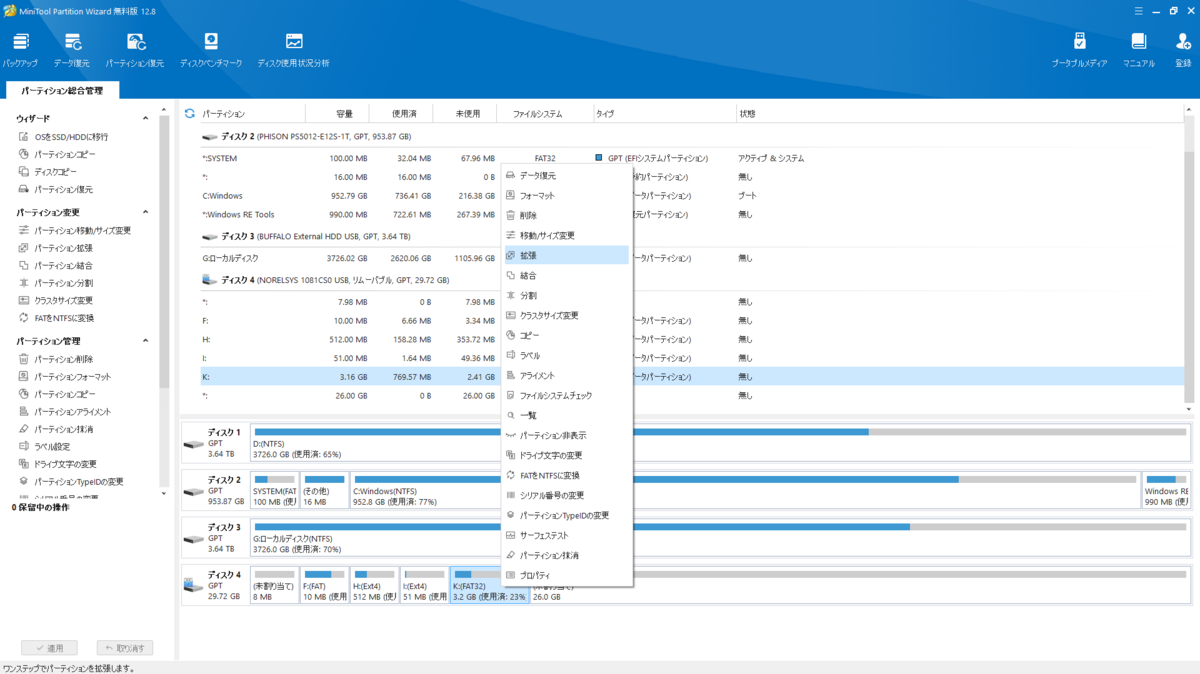Screen dimensions: 1200x674
Task: Collapse the ウィザード section
Action: pyautogui.click(x=145, y=119)
